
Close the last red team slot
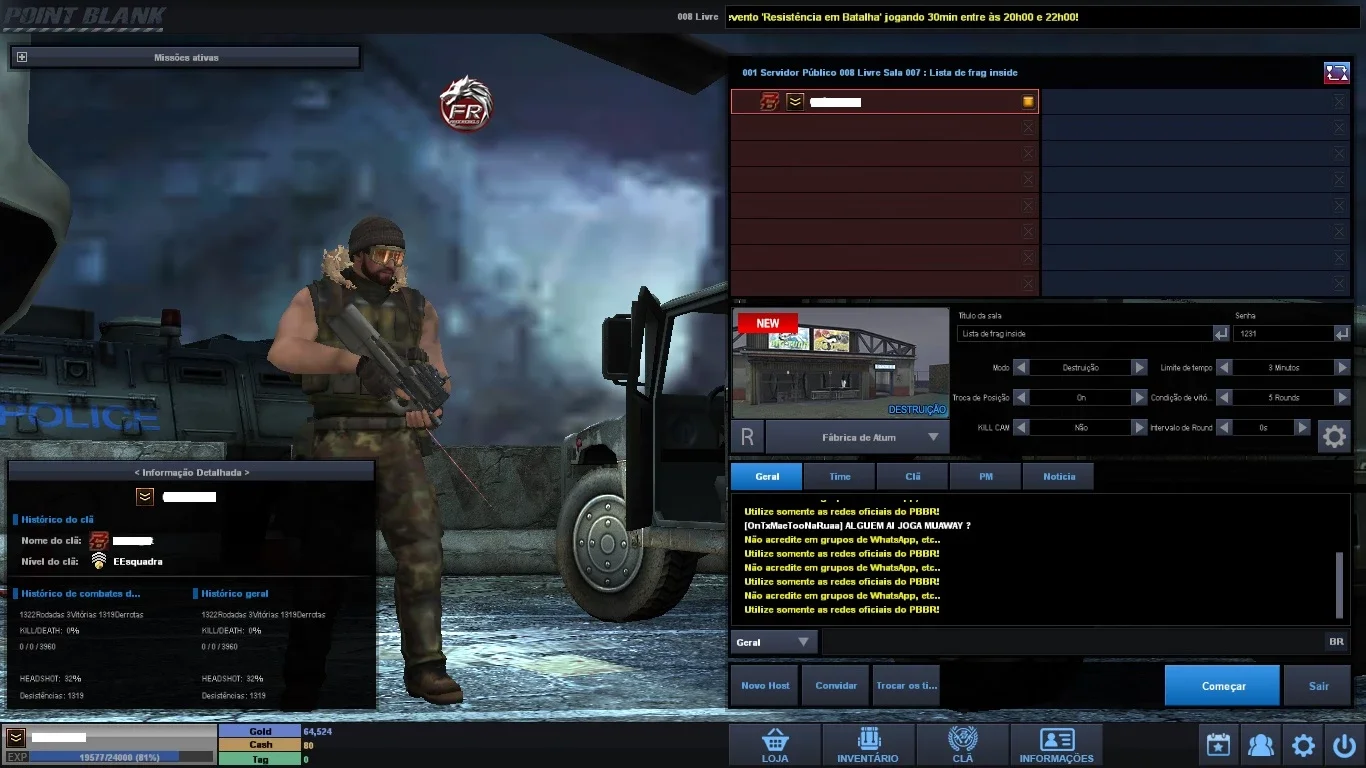tap(1028, 284)
